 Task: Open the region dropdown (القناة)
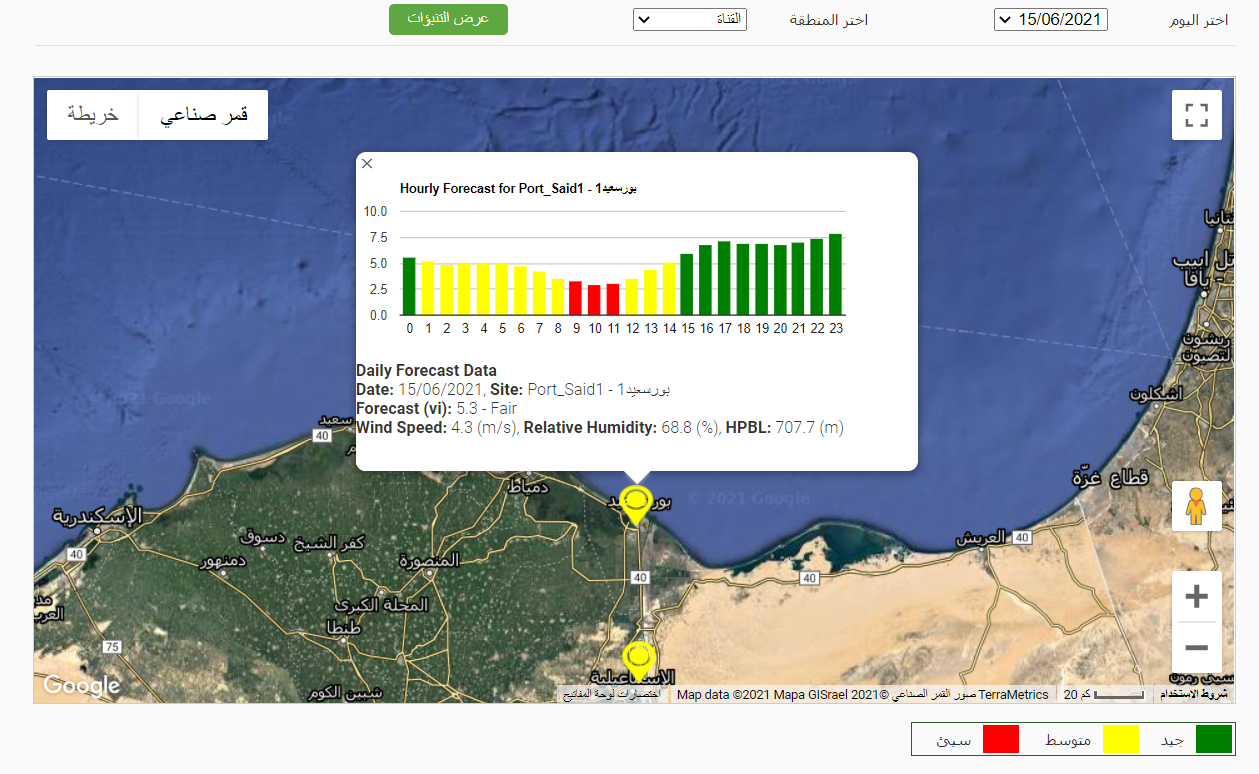[x=689, y=20]
